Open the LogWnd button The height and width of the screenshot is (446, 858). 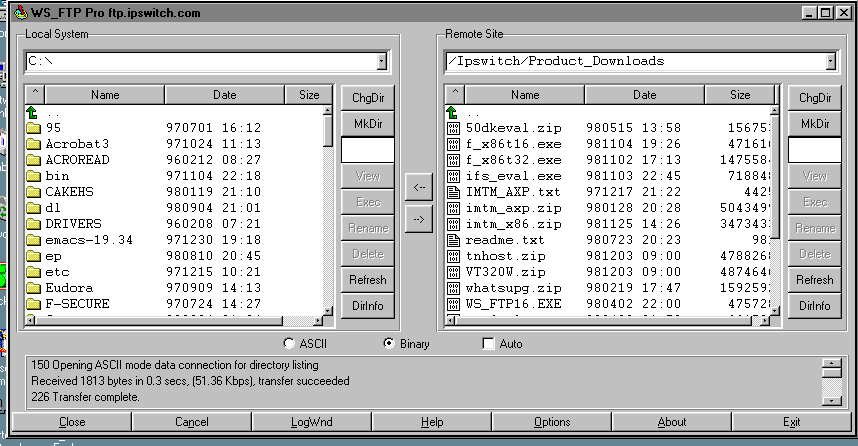coord(311,422)
